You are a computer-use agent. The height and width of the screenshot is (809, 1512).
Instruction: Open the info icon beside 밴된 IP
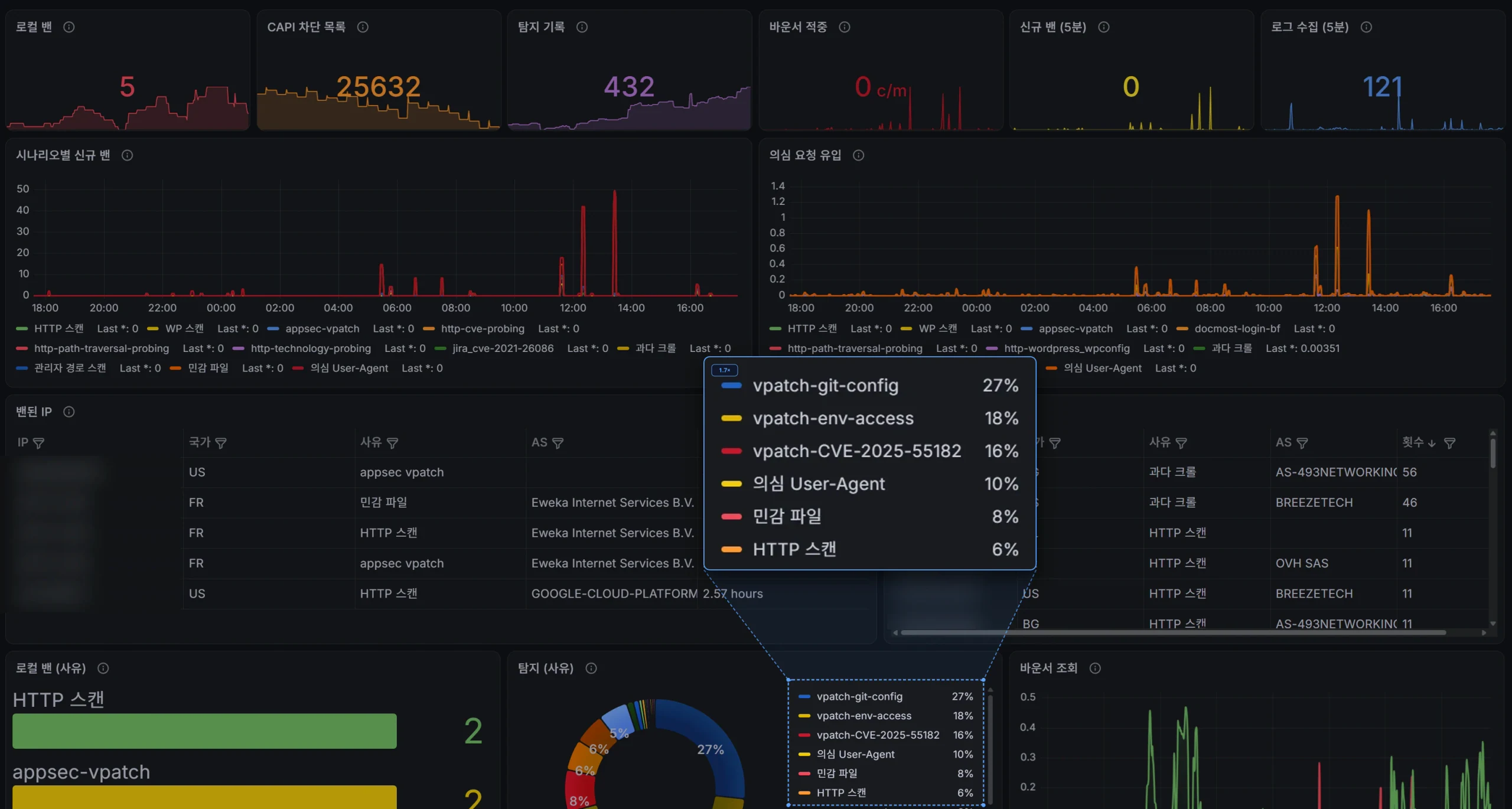click(x=69, y=412)
